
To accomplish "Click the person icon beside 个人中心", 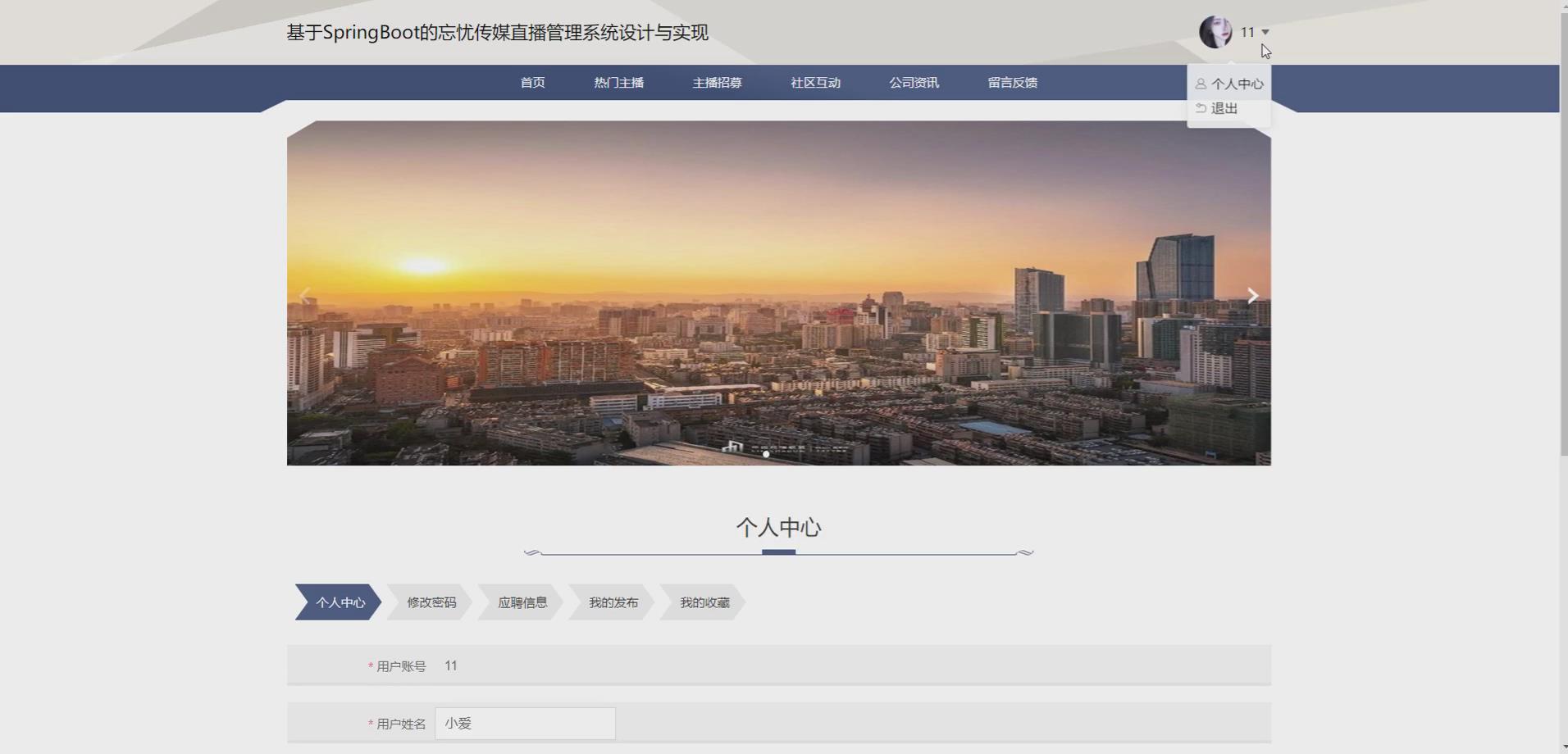I will (1201, 84).
